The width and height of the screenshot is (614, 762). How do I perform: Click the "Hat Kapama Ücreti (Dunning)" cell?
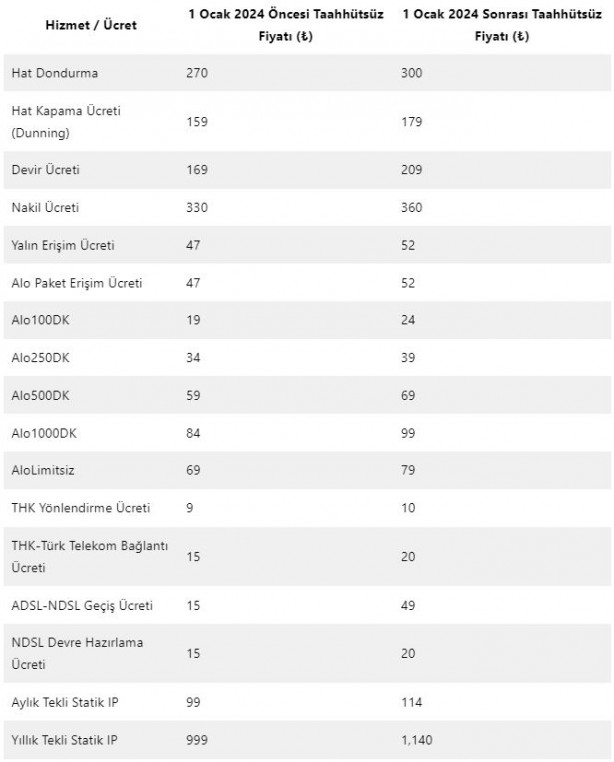click(x=66, y=121)
